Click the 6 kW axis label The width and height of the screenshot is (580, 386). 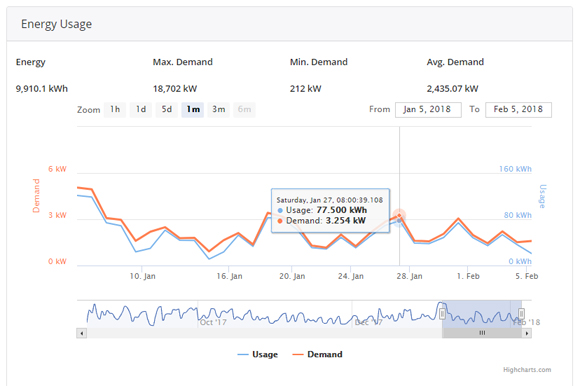pos(57,169)
